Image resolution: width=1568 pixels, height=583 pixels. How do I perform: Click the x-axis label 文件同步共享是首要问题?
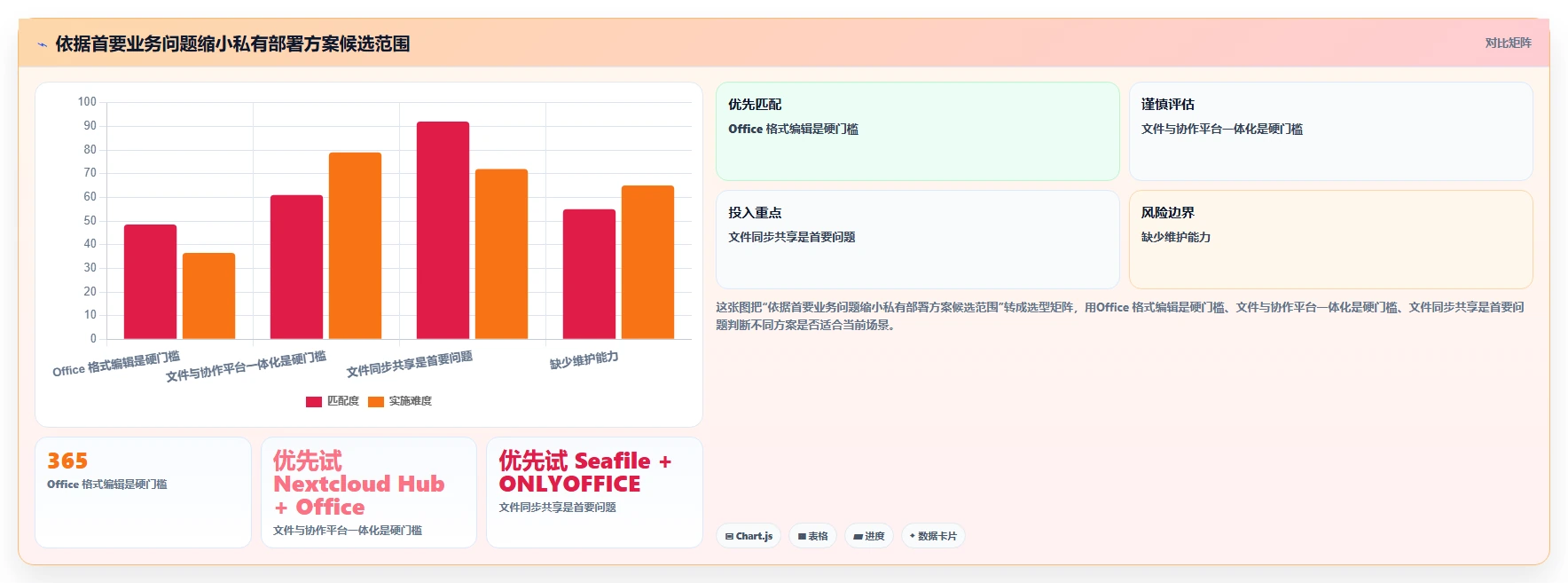(409, 364)
